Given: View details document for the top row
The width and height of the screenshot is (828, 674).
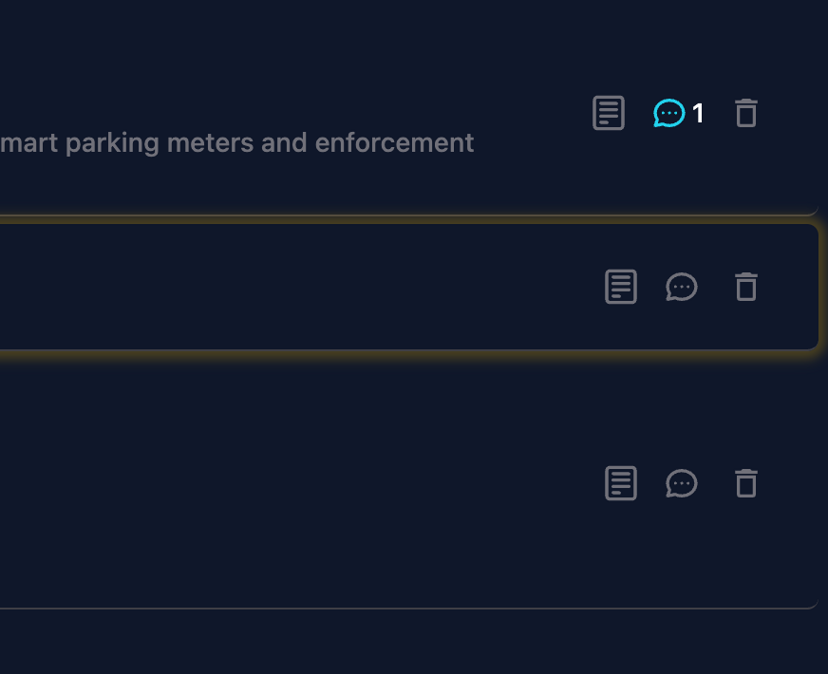Looking at the screenshot, I should [x=608, y=113].
